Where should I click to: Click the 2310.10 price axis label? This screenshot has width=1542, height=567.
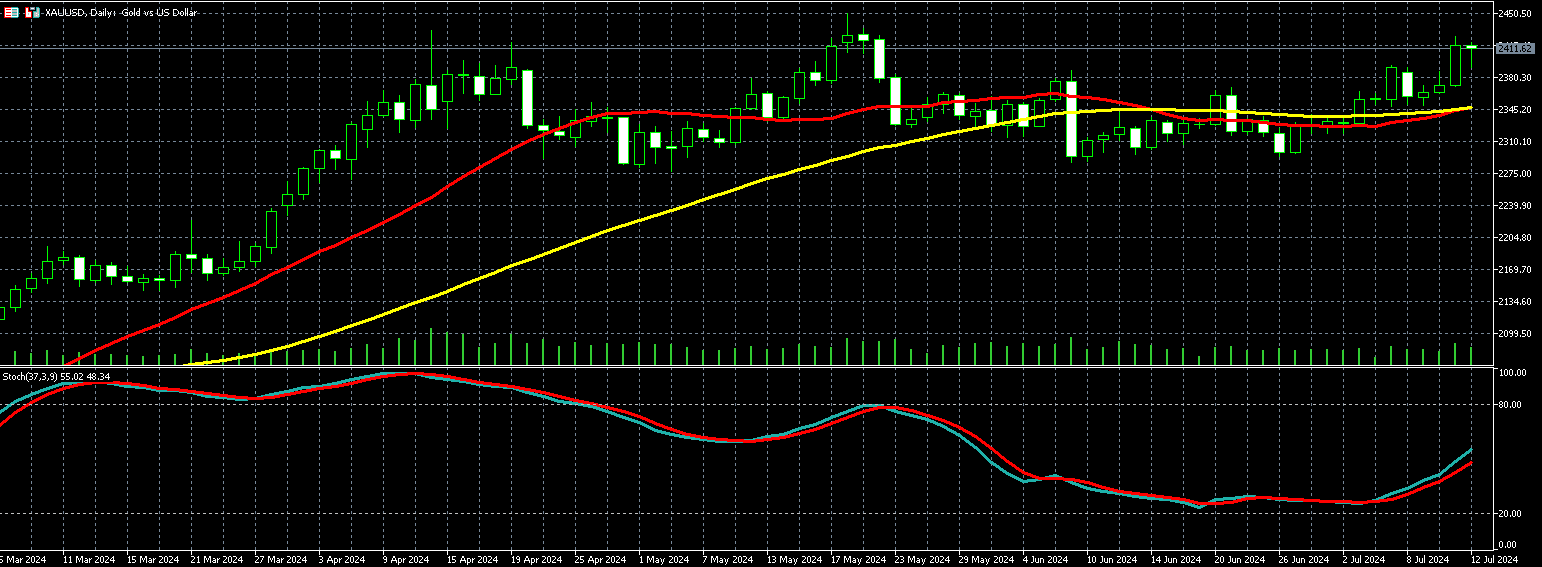pos(1516,141)
